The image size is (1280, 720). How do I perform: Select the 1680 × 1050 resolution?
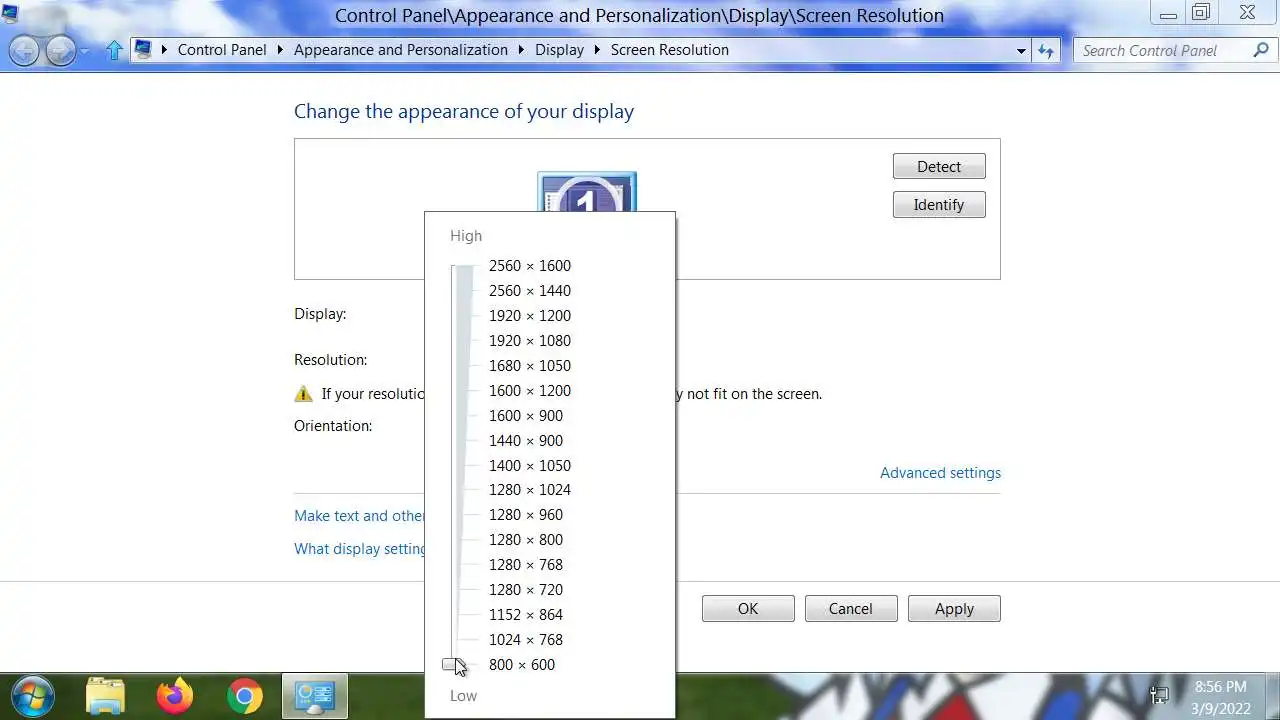click(x=530, y=366)
